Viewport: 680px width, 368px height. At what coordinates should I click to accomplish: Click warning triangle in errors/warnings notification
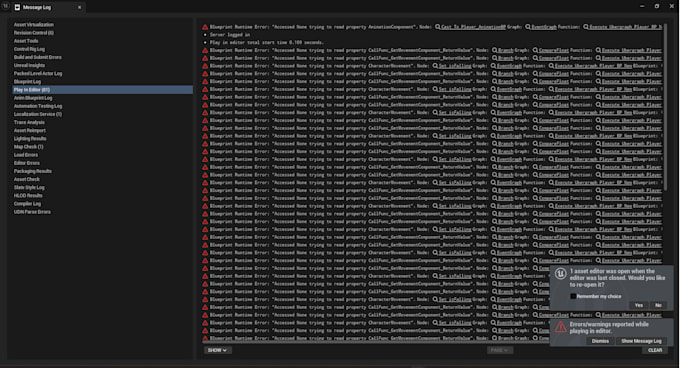(x=560, y=326)
